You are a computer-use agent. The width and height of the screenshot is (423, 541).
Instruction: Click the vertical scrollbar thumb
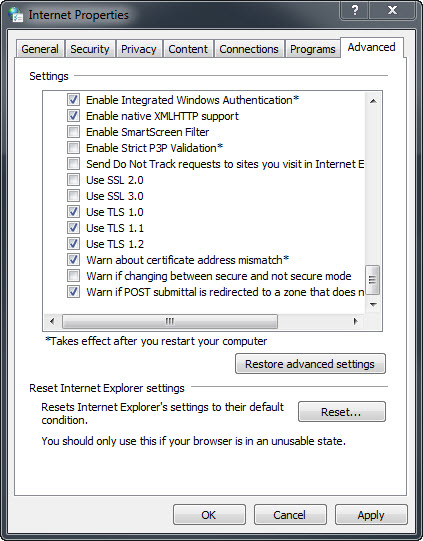click(373, 279)
